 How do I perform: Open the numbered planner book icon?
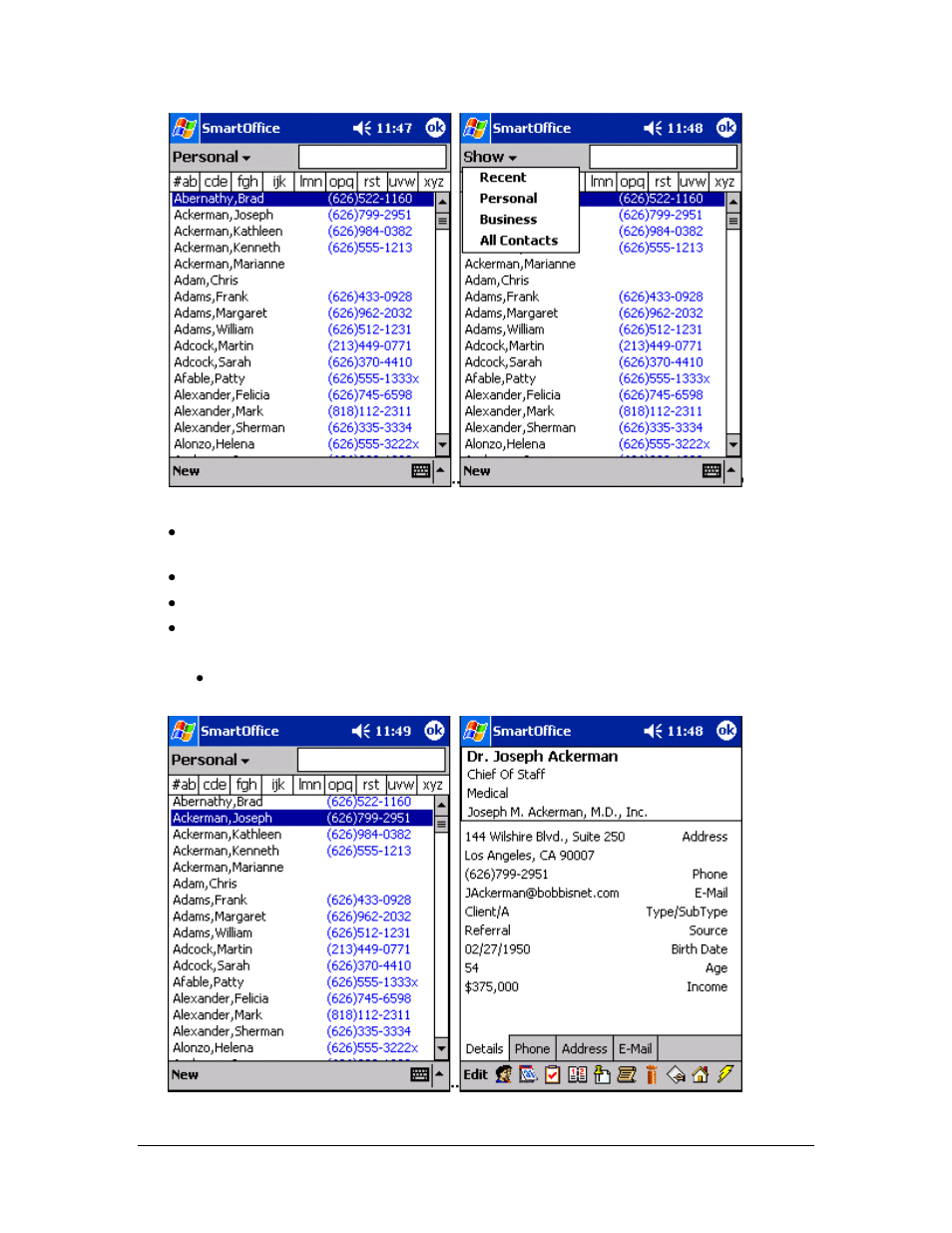click(x=577, y=1074)
